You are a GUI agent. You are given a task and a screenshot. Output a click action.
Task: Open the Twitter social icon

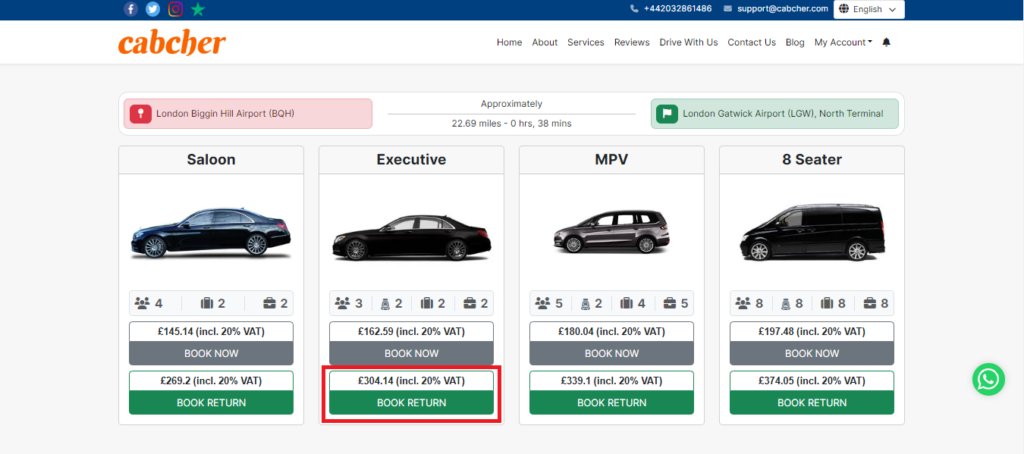click(153, 9)
